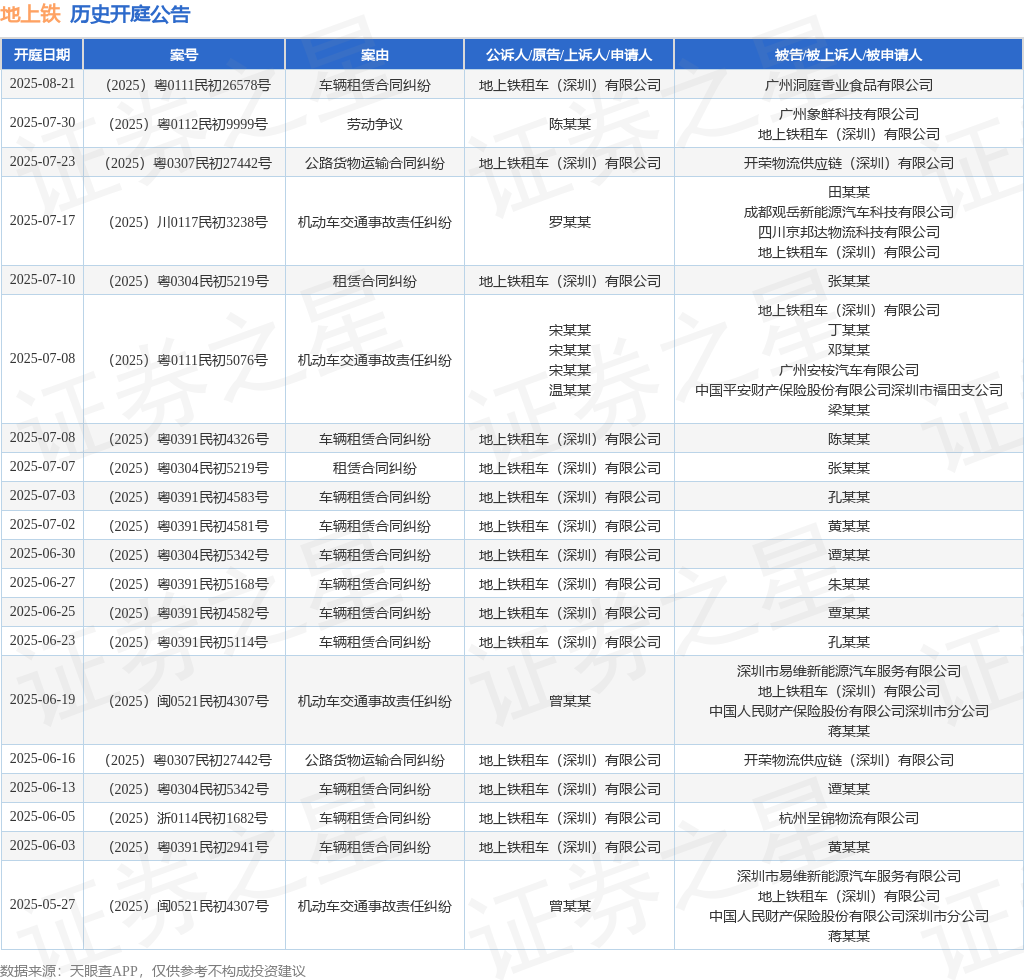Click case number 粤0391民初4326号
Image resolution: width=1024 pixels, height=980 pixels.
213,439
